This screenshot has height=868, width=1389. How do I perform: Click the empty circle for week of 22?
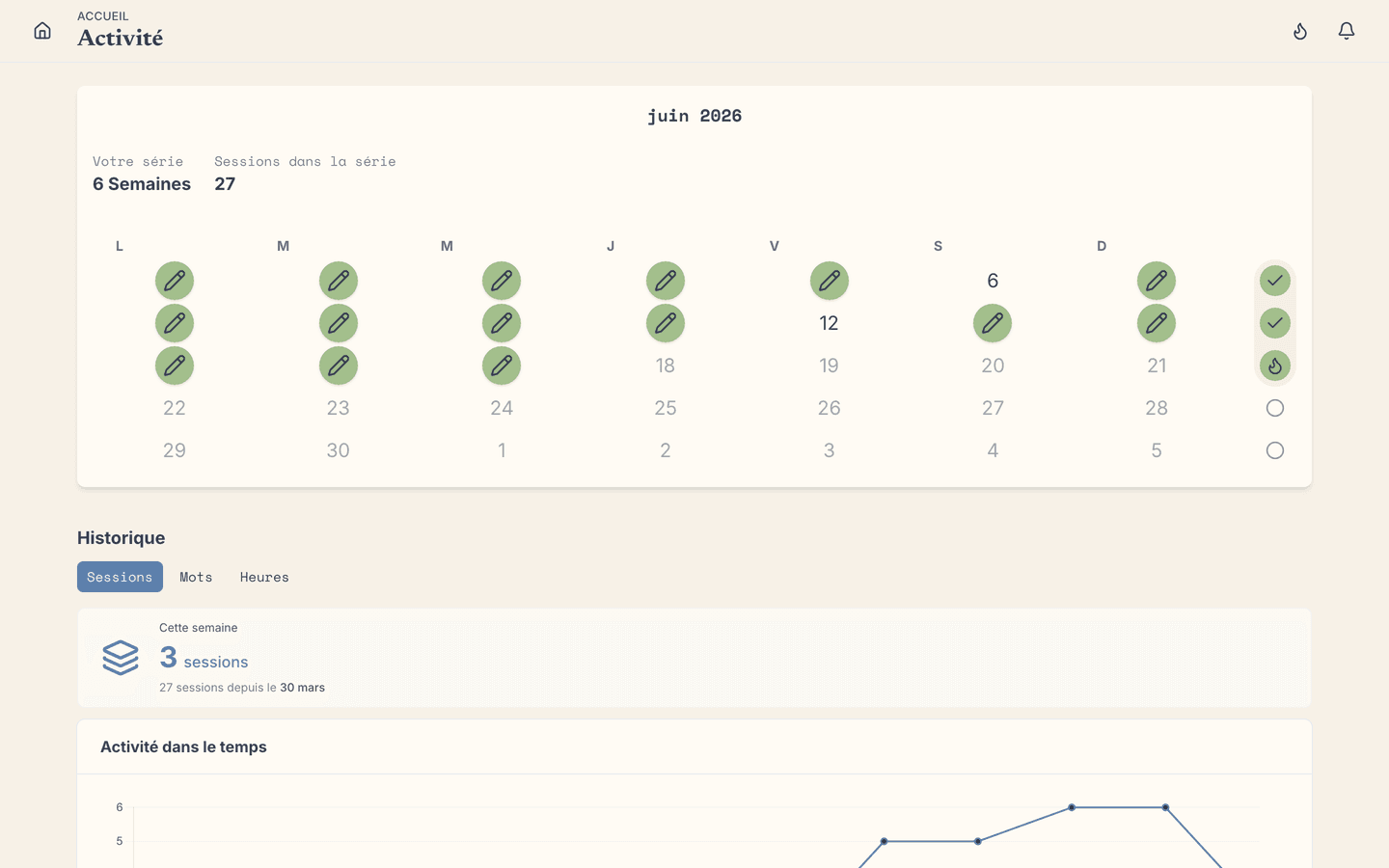point(1275,408)
